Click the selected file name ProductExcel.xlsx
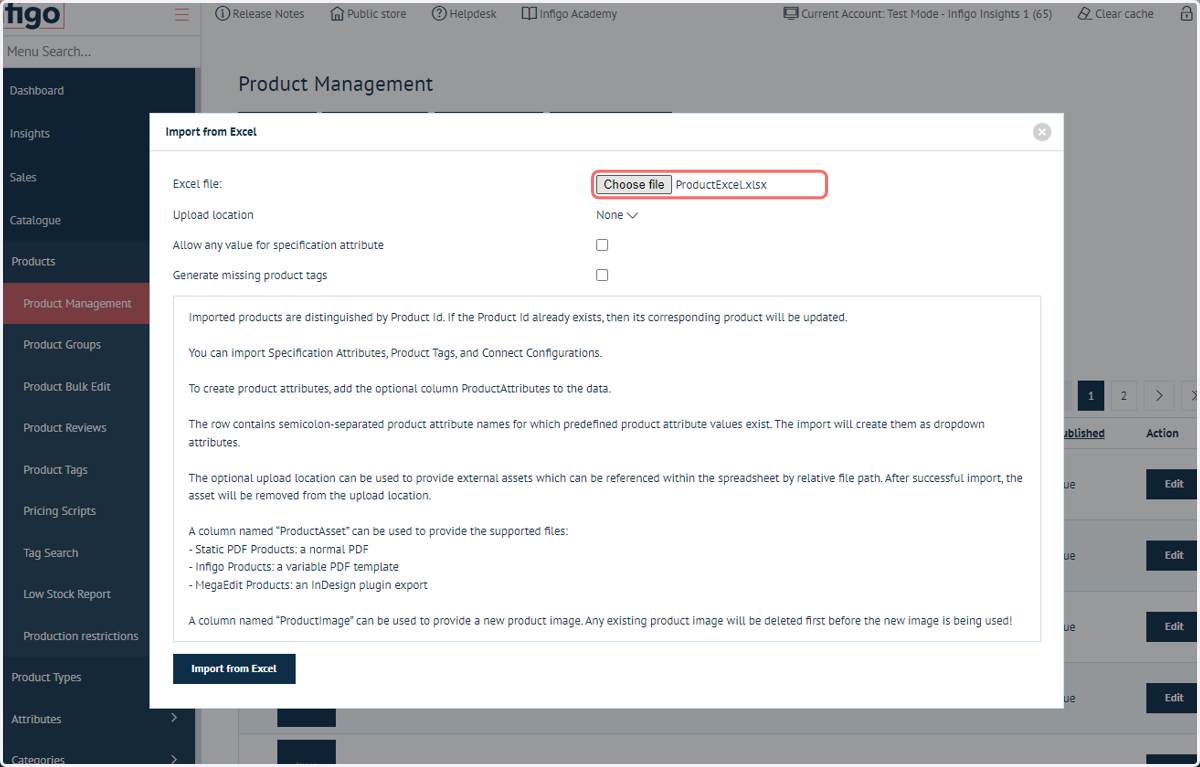The image size is (1200, 767). [x=721, y=185]
